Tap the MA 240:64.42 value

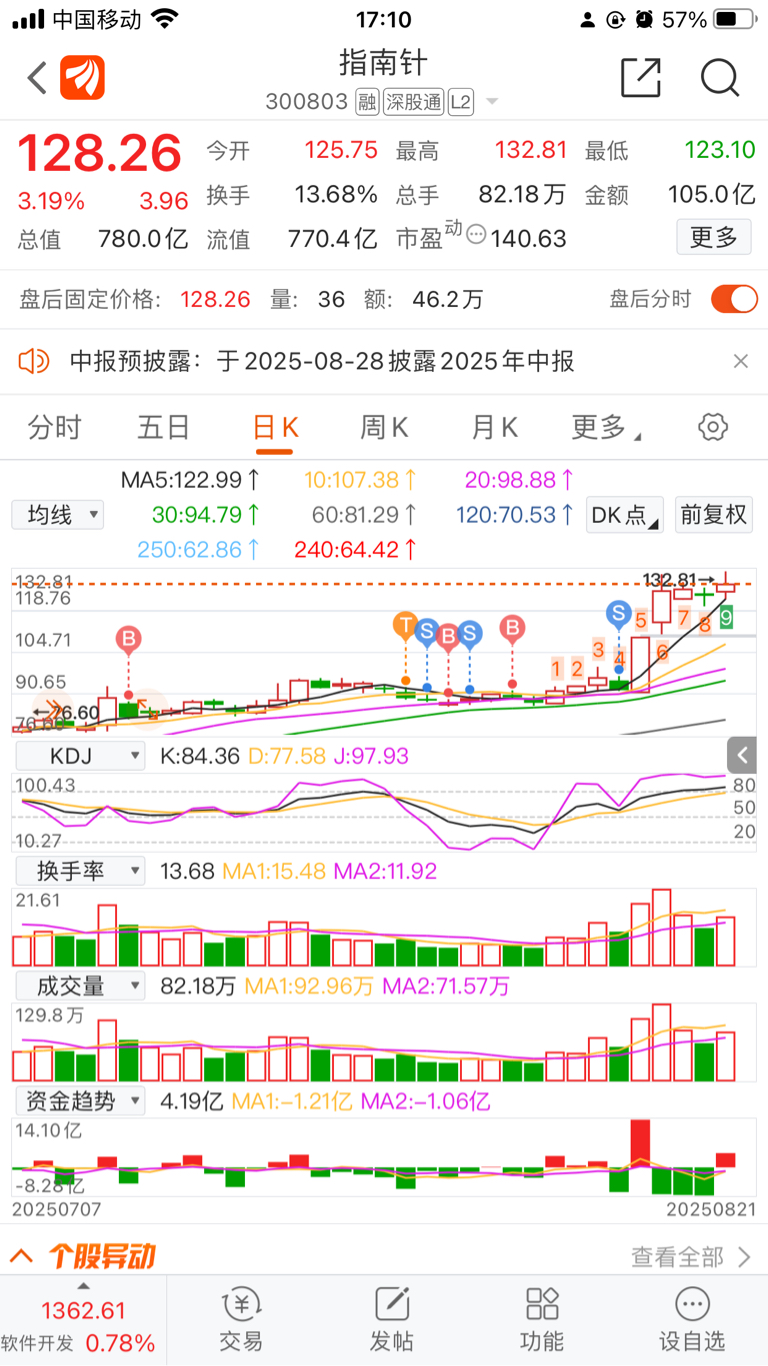355,549
